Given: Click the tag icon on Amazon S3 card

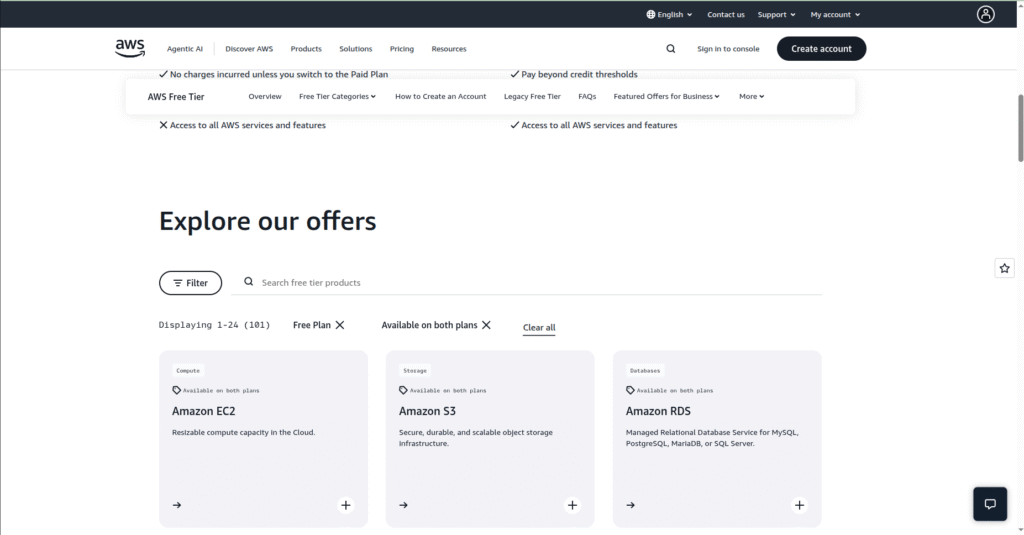Looking at the screenshot, I should [403, 390].
